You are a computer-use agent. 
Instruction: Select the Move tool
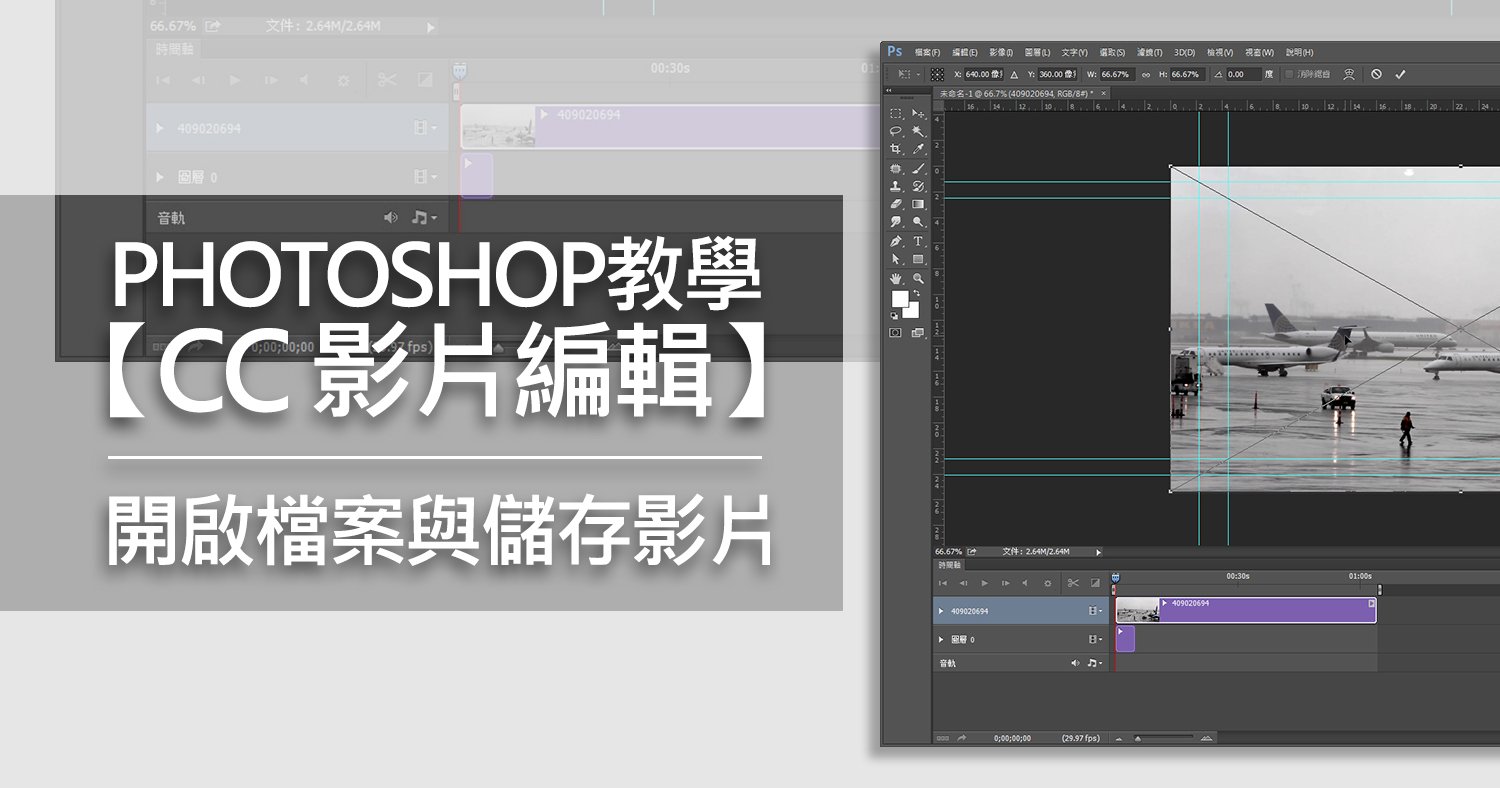(918, 113)
